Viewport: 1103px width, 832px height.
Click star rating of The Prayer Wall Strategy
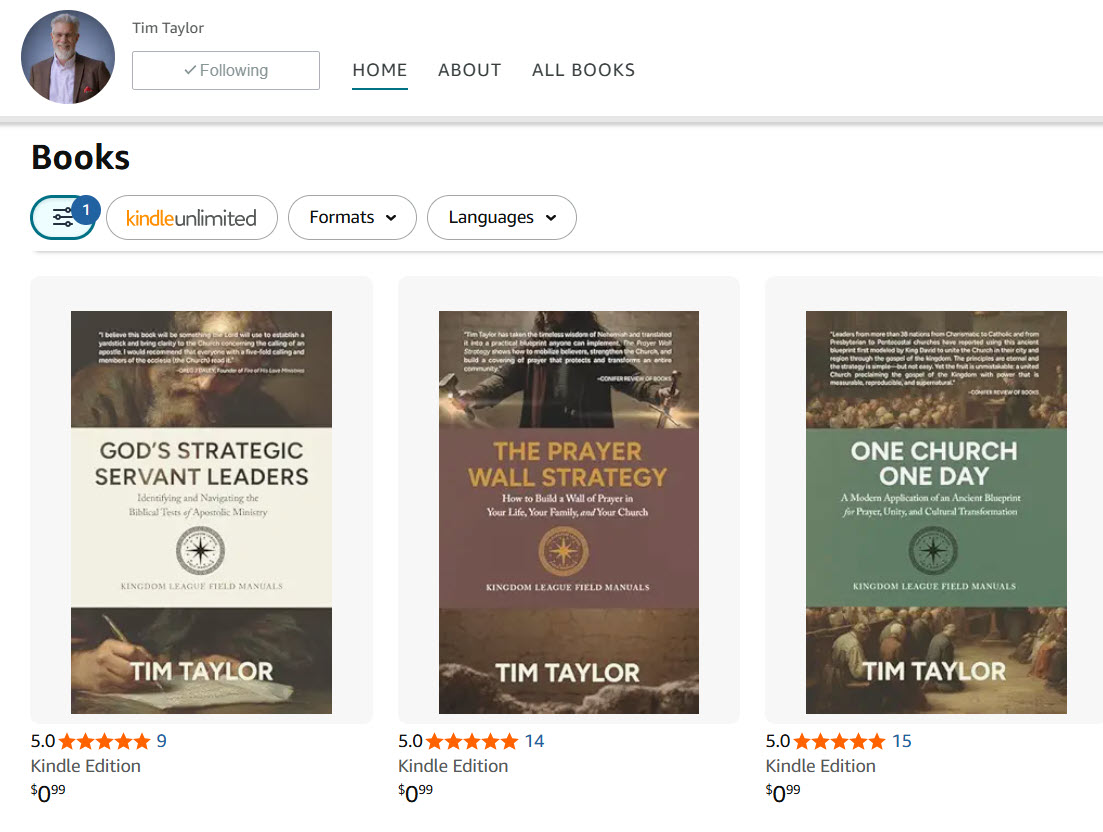(471, 741)
